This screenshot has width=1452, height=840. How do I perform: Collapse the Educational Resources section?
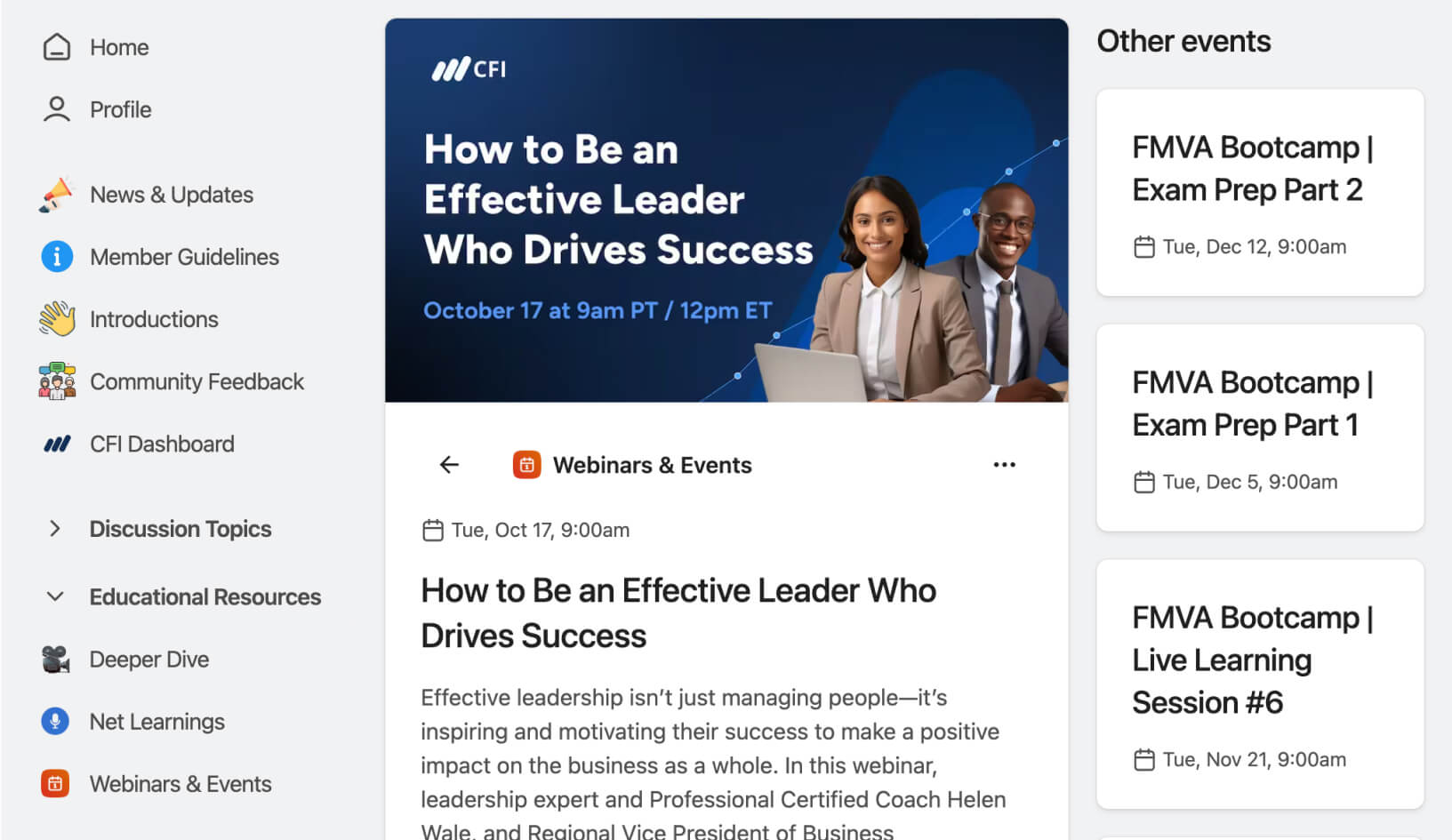pos(55,596)
